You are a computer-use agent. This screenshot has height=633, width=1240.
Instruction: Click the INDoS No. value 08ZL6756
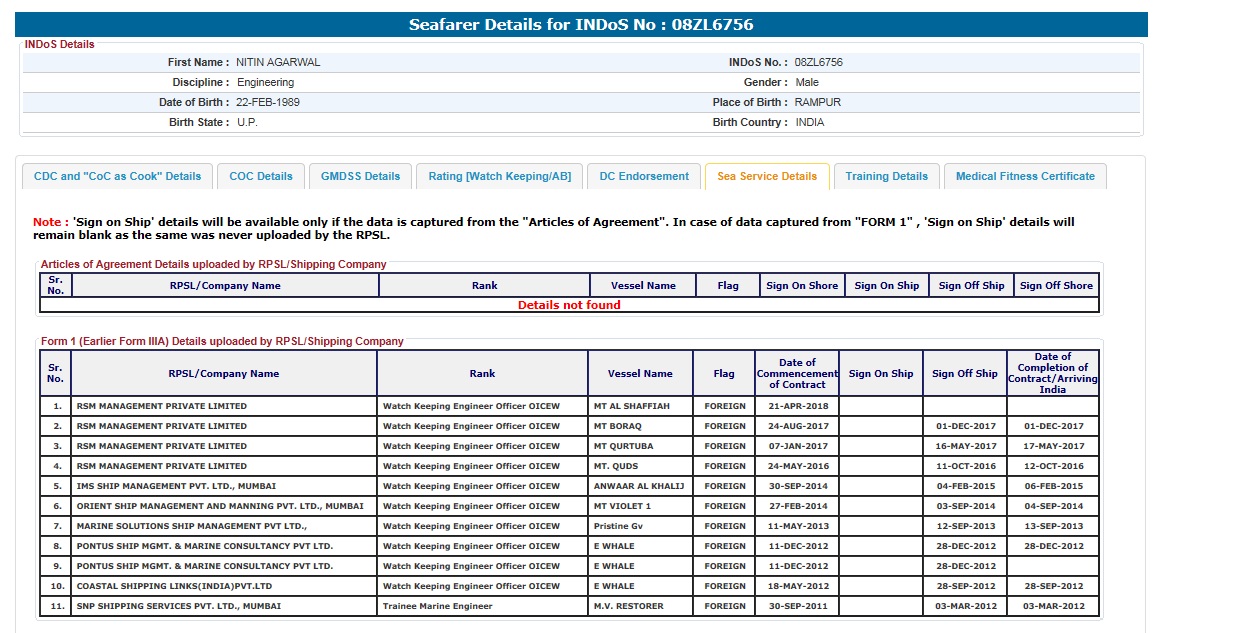click(819, 62)
